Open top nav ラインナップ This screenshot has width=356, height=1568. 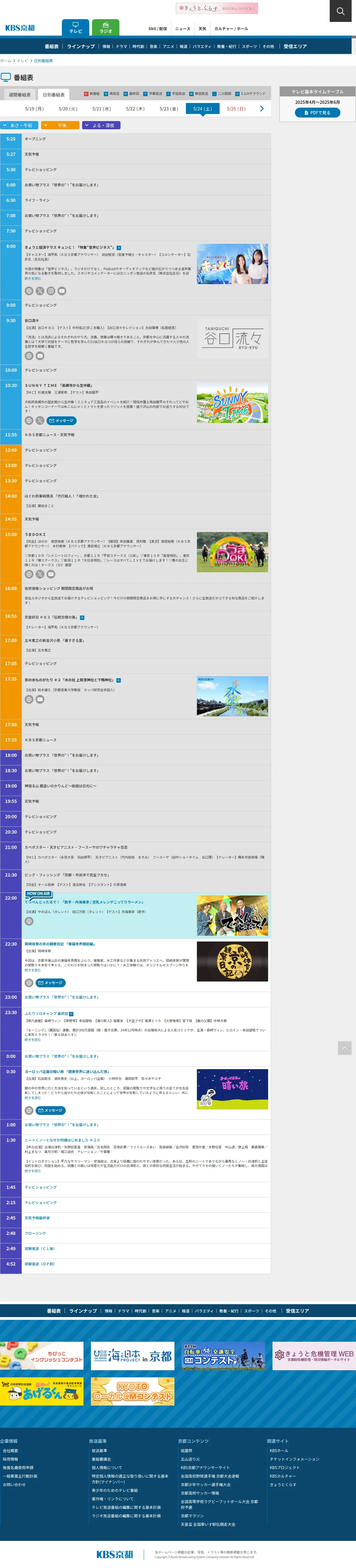pyautogui.click(x=81, y=46)
